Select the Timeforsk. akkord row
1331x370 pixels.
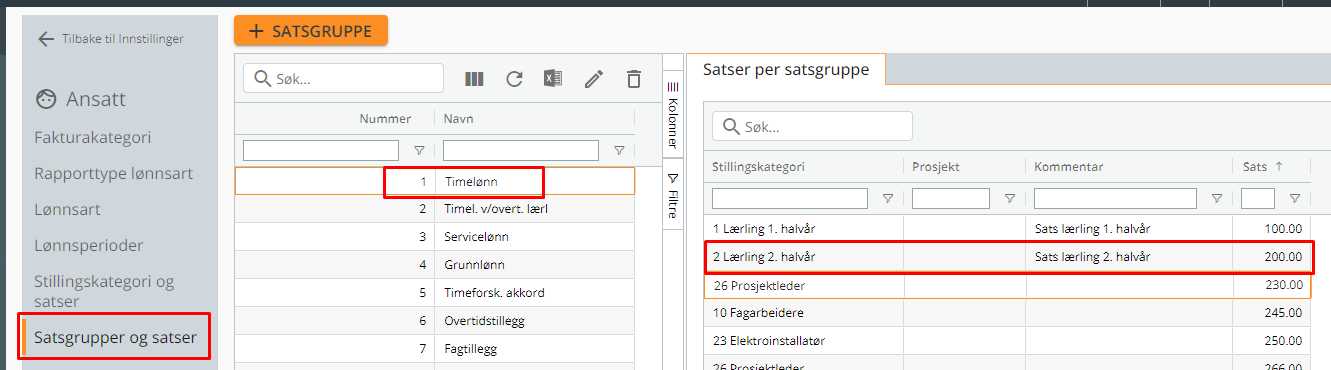coord(435,293)
